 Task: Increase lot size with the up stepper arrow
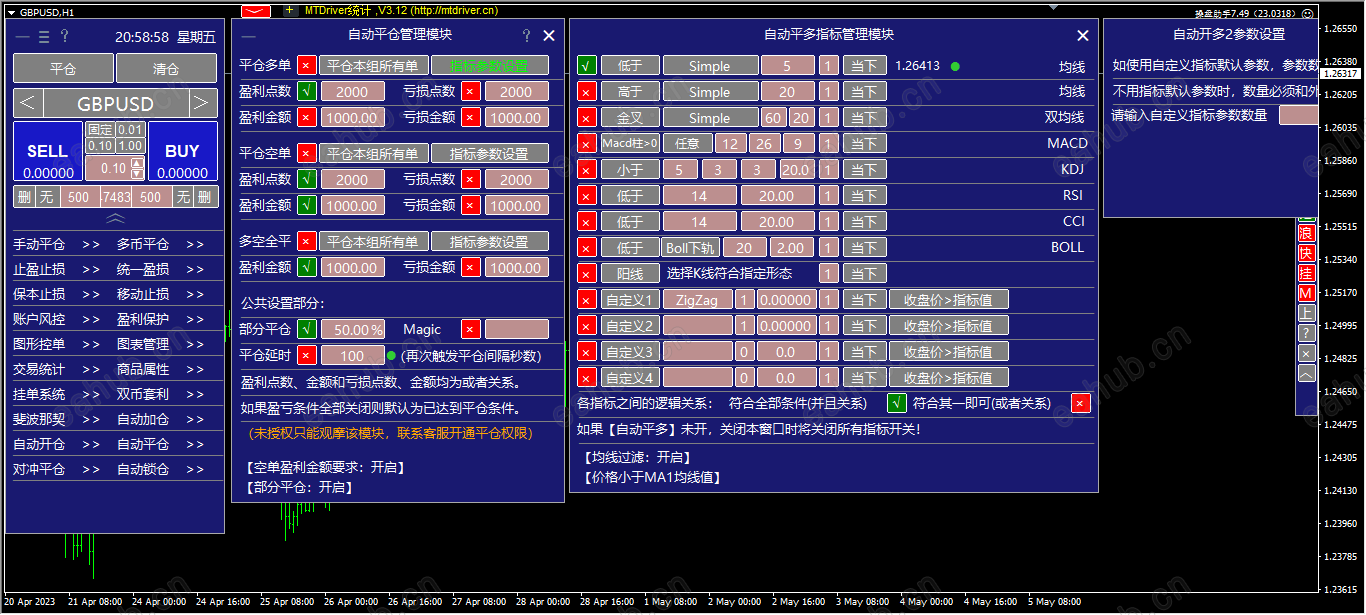coord(138,163)
